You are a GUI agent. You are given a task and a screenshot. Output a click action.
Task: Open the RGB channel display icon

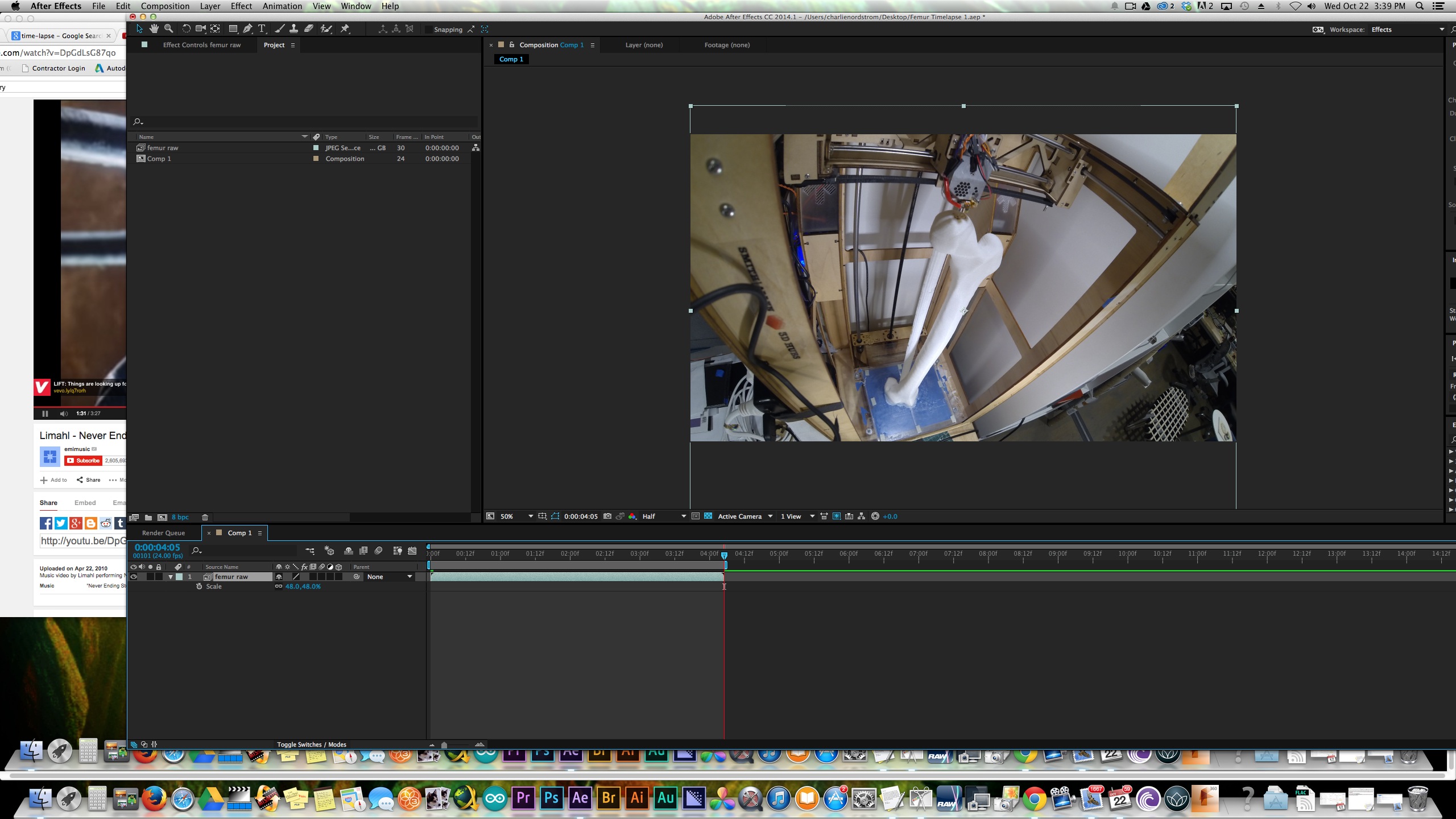pos(632,516)
